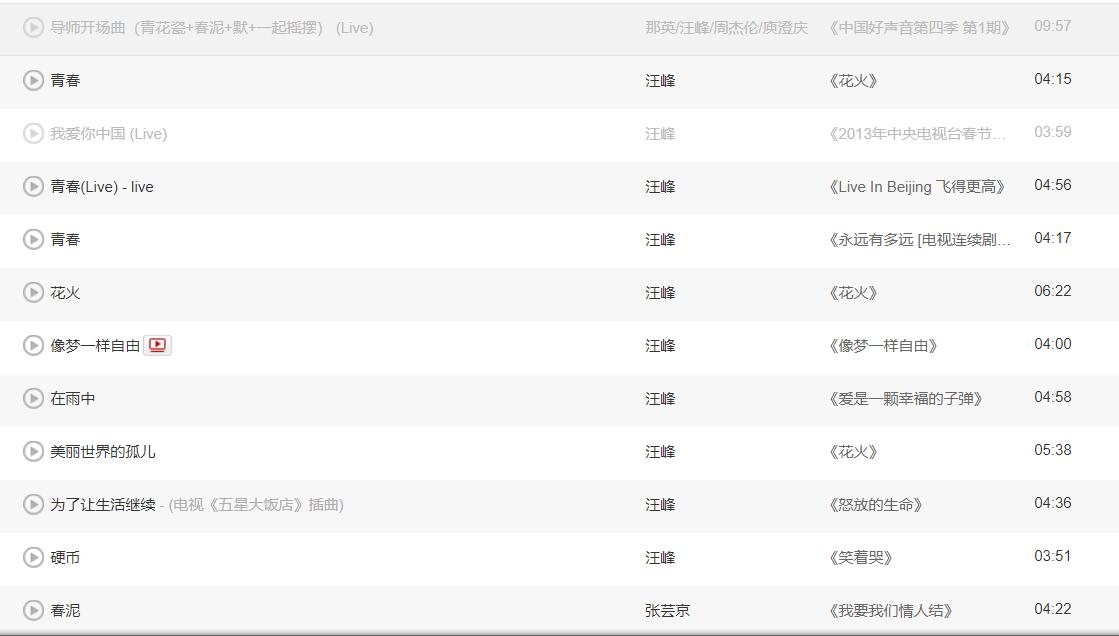The width and height of the screenshot is (1119, 636).
Task: Open artist 汪峰 in 花火 song row
Action: point(660,293)
